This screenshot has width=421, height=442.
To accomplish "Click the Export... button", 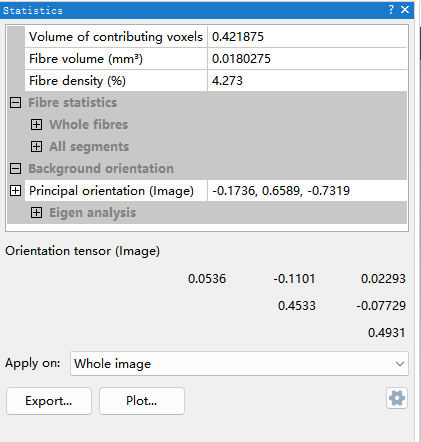I will (49, 401).
